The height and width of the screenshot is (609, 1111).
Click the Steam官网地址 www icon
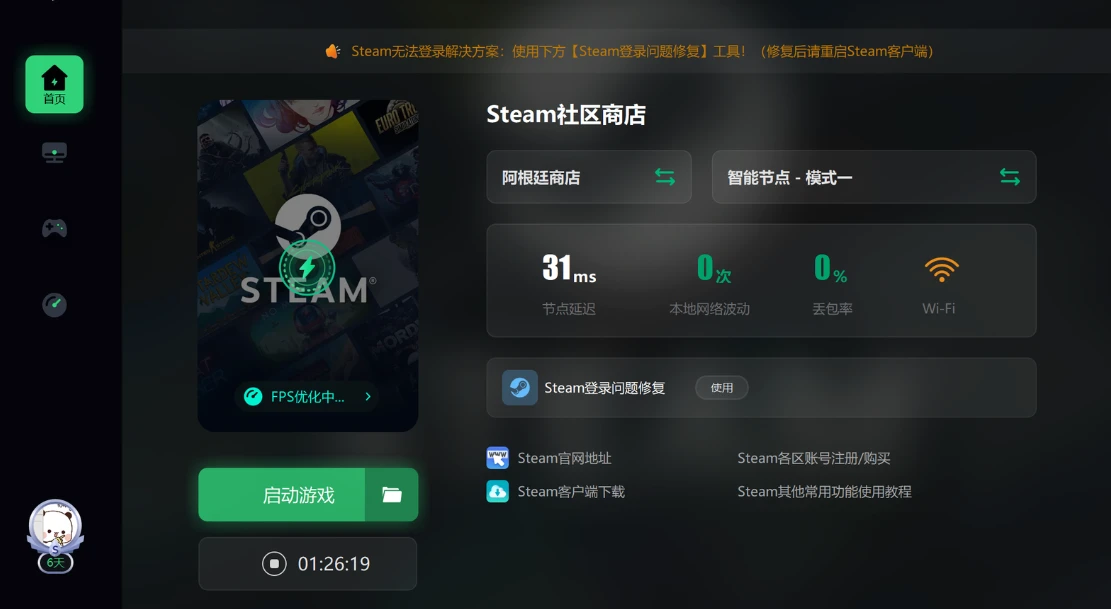click(x=498, y=458)
